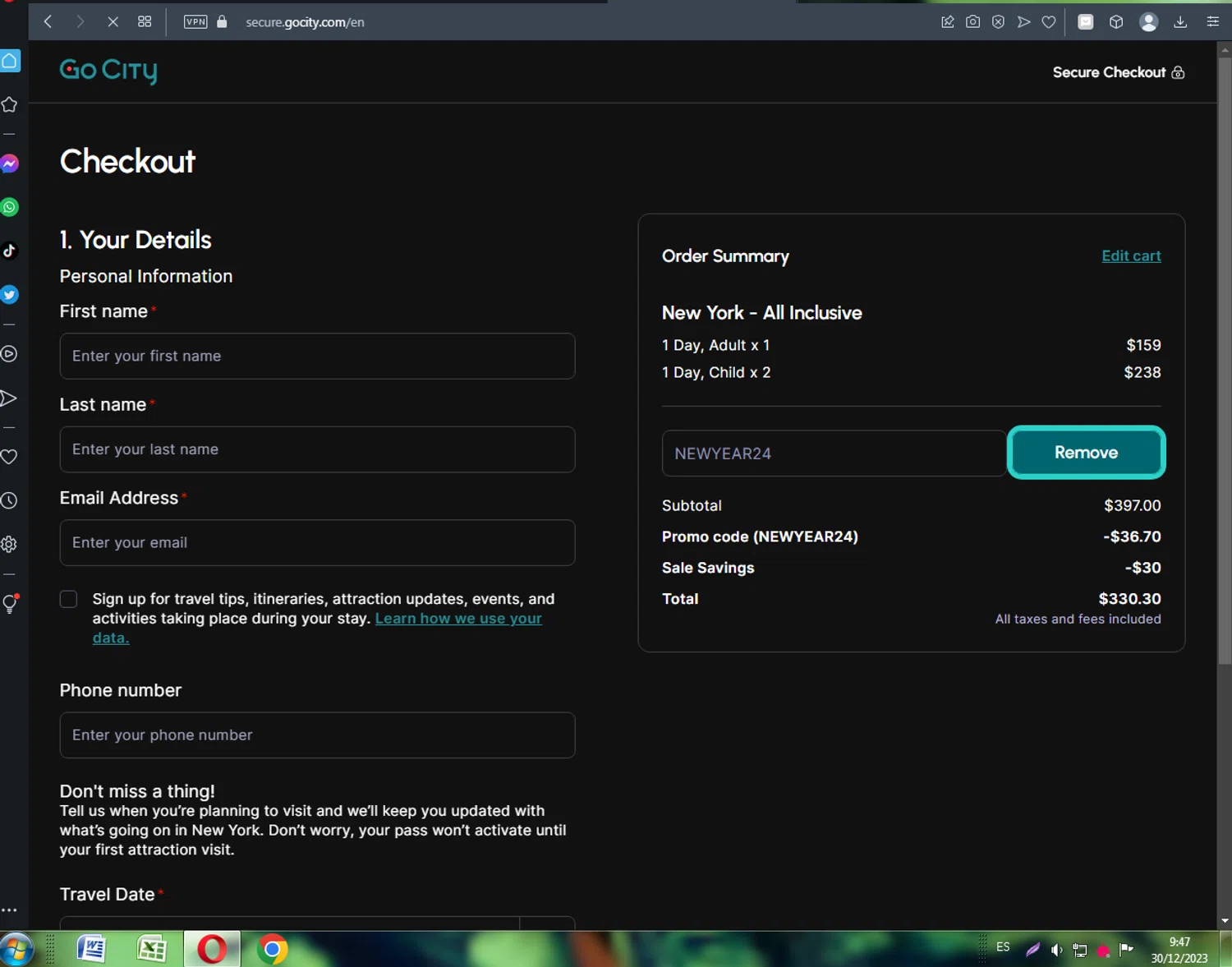Viewport: 1232px width, 967px height.
Task: Click the Edit cart link
Action: (1131, 256)
